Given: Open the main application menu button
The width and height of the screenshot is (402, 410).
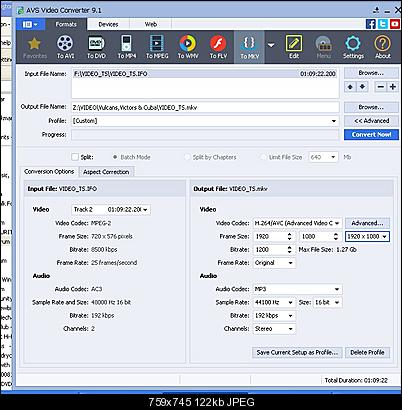Looking at the screenshot, I should (x=30, y=24).
